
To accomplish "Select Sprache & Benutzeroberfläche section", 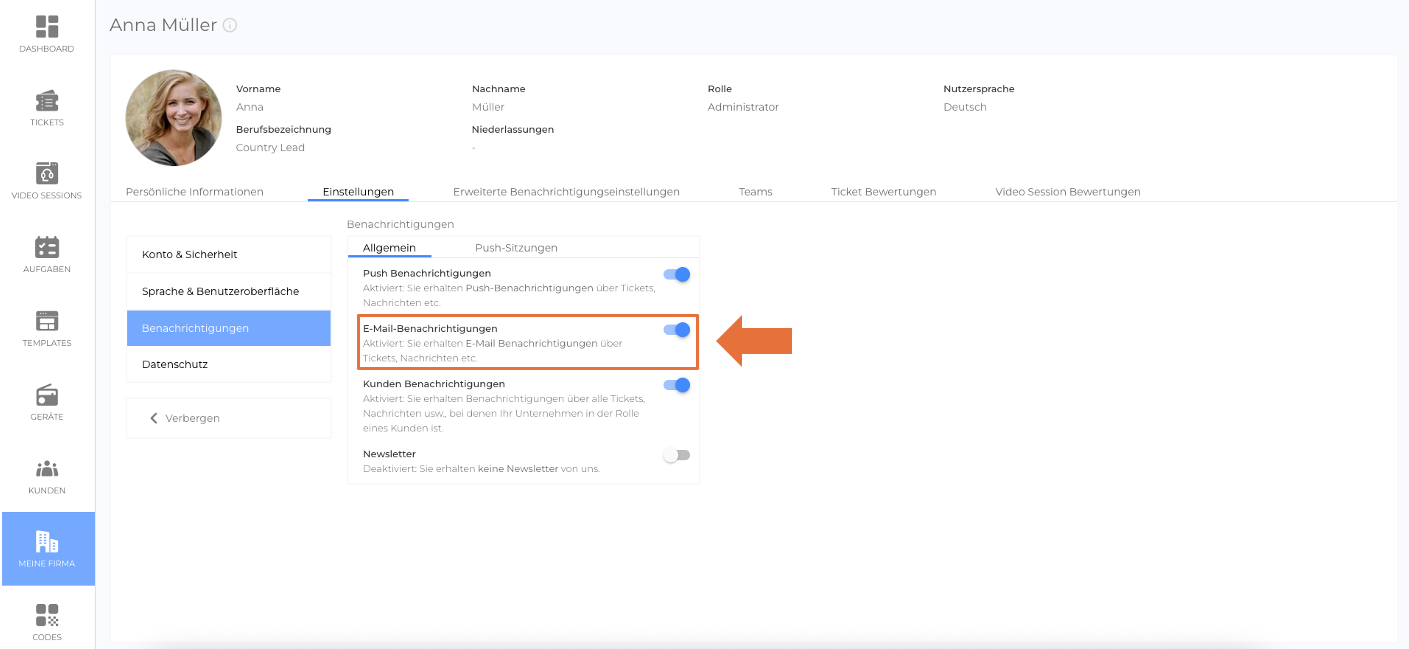I will click(x=228, y=291).
